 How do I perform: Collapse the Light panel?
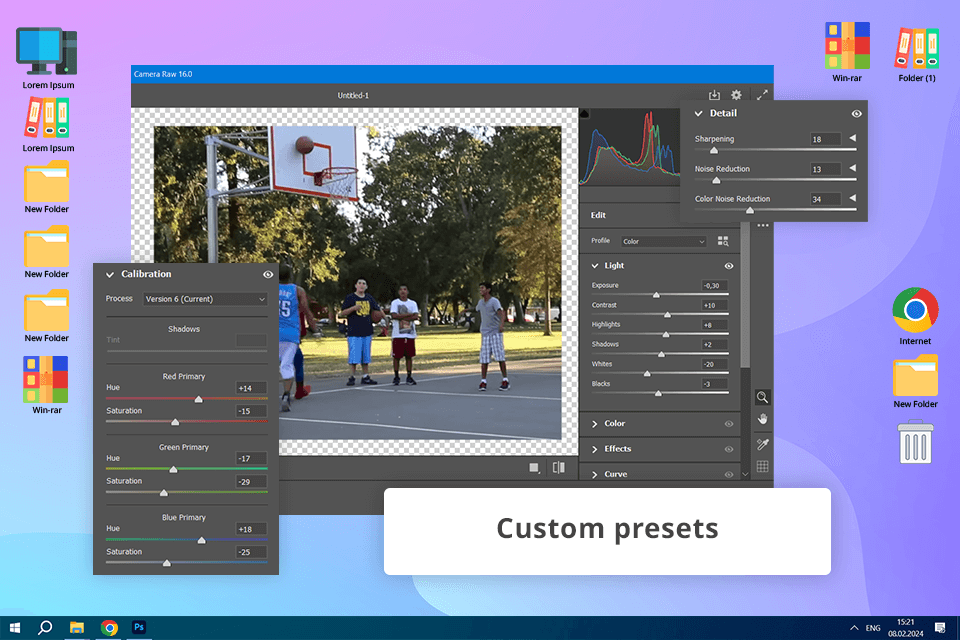coord(594,266)
